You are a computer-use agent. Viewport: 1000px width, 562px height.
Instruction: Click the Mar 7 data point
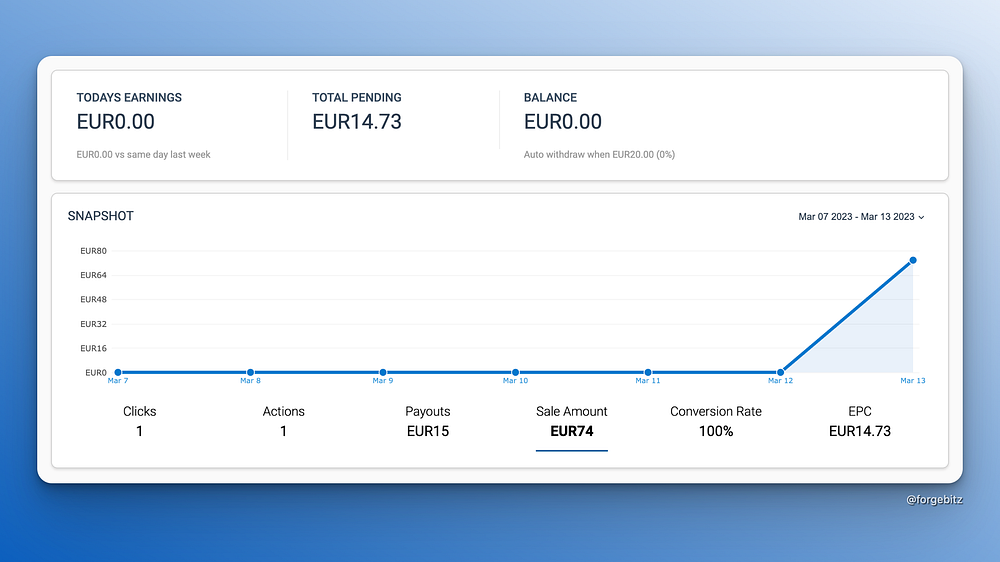pyautogui.click(x=118, y=373)
